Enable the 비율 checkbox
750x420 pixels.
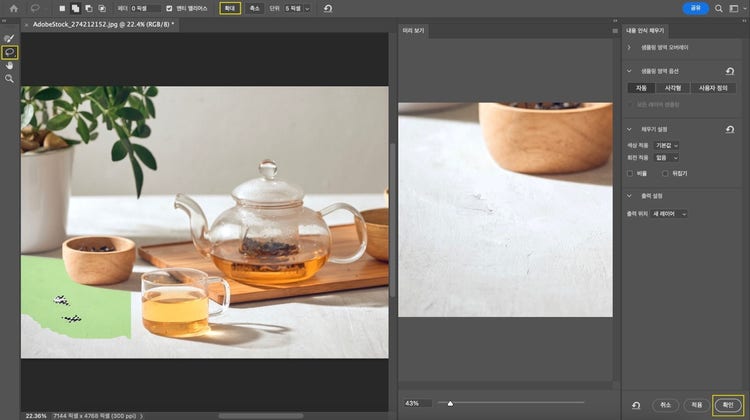pyautogui.click(x=629, y=173)
